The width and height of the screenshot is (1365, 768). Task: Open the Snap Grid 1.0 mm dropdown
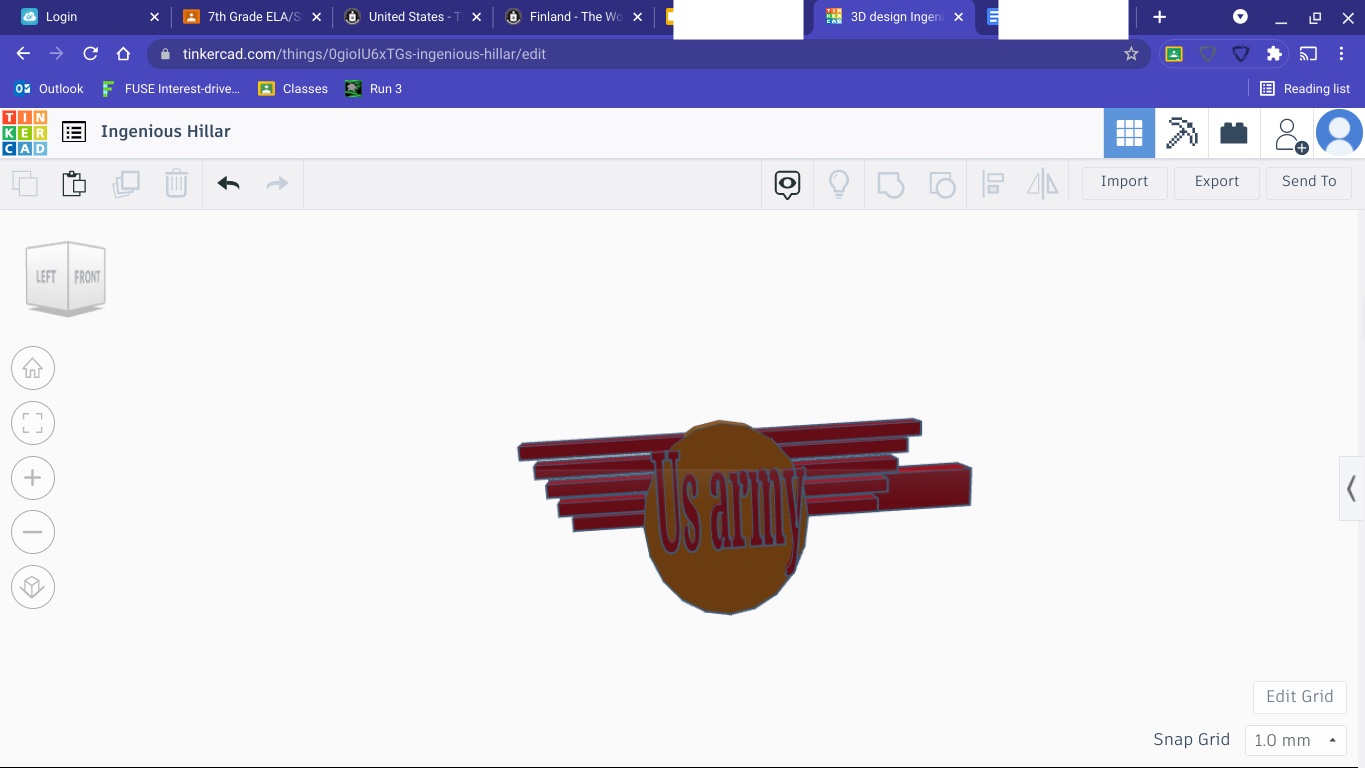coord(1296,741)
